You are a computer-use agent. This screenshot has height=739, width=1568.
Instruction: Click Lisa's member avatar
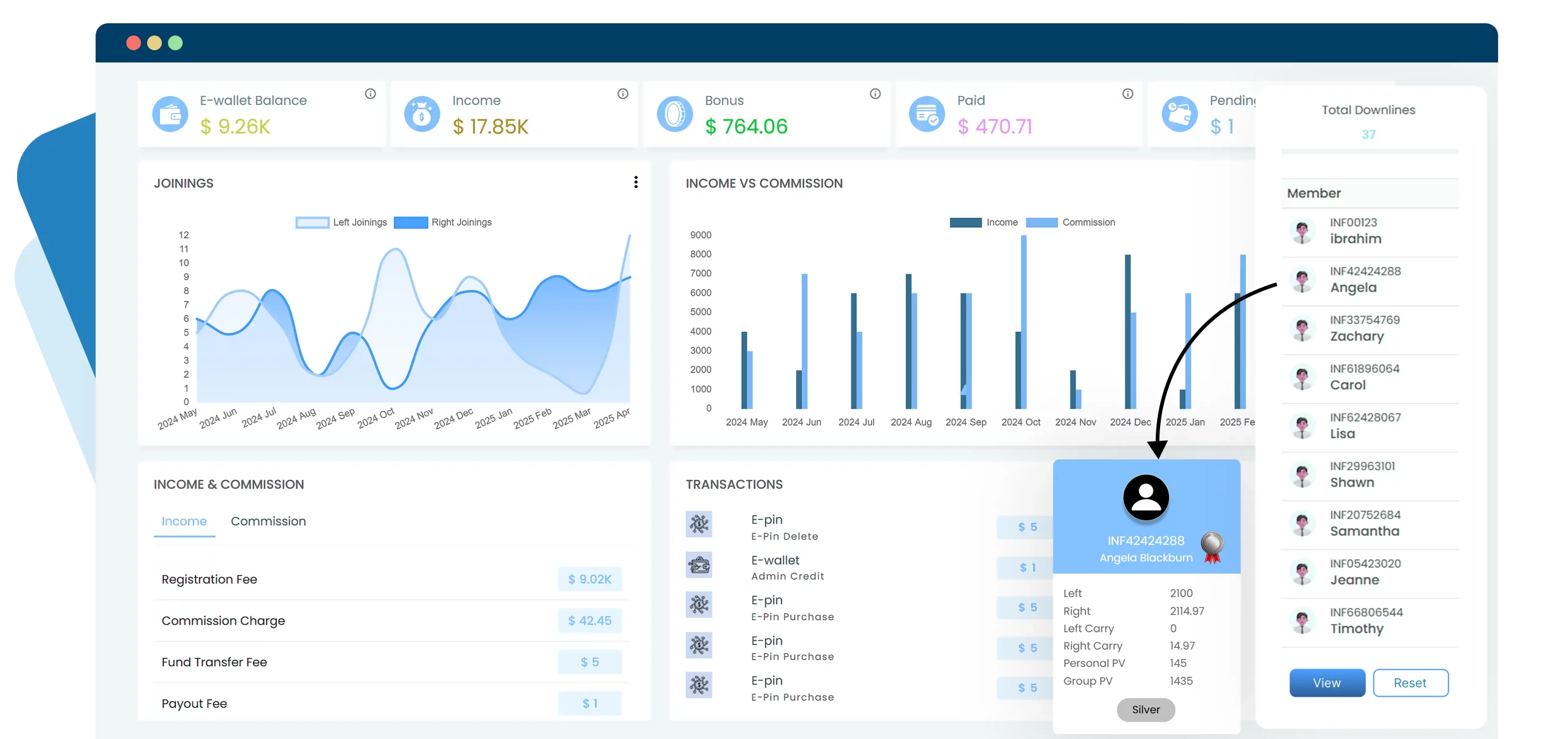(x=1302, y=426)
